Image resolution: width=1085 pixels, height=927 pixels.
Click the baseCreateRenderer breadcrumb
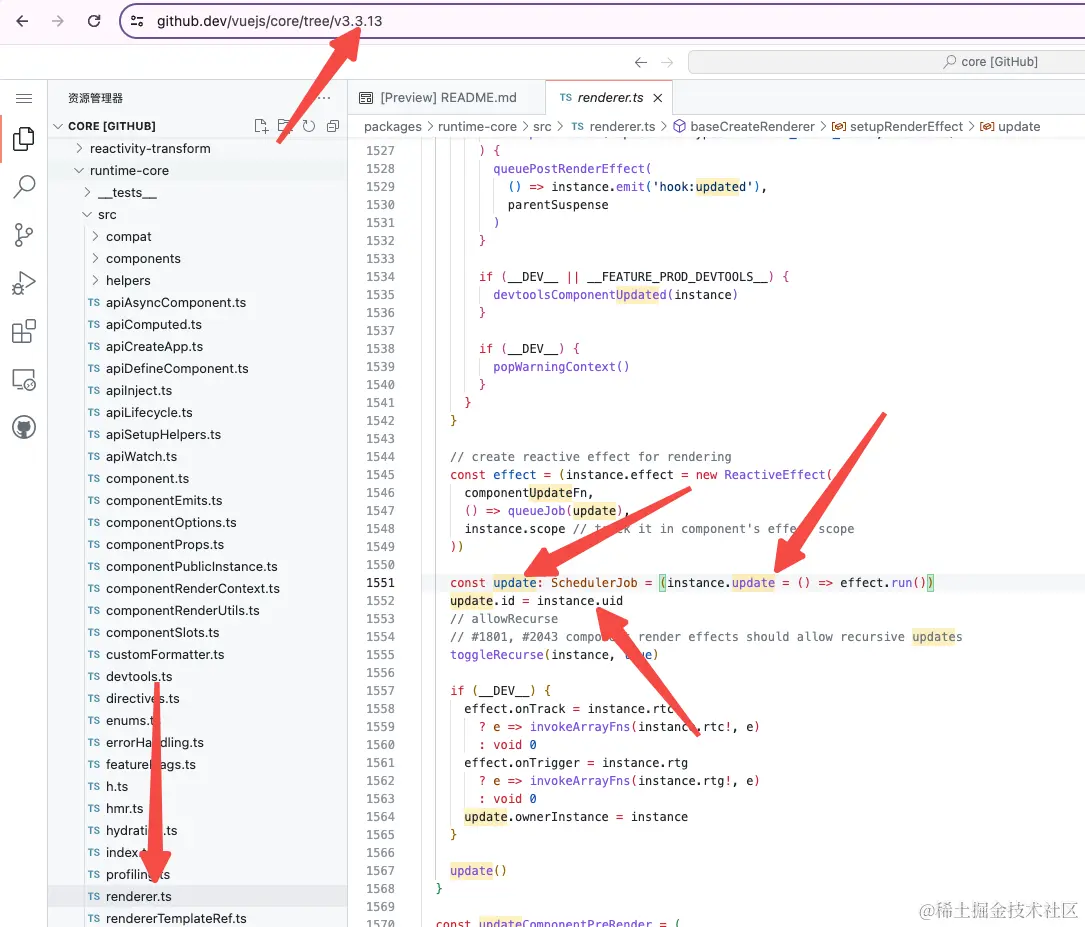752,127
